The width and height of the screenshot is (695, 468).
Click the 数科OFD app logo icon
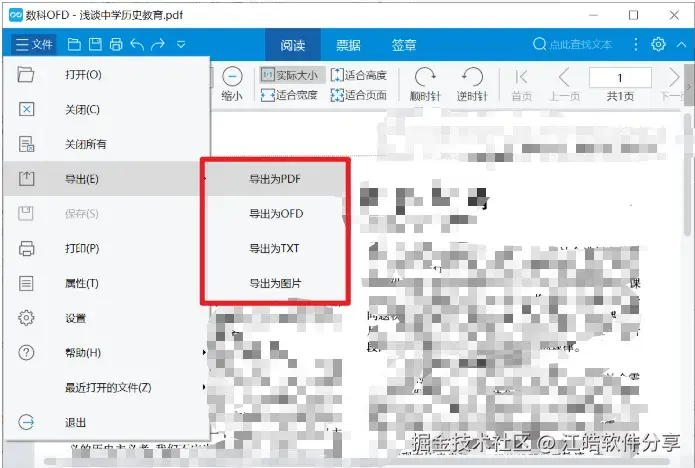16,15
